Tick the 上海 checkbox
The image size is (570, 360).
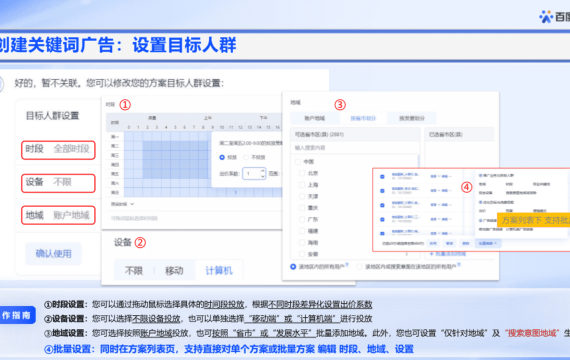[302, 185]
